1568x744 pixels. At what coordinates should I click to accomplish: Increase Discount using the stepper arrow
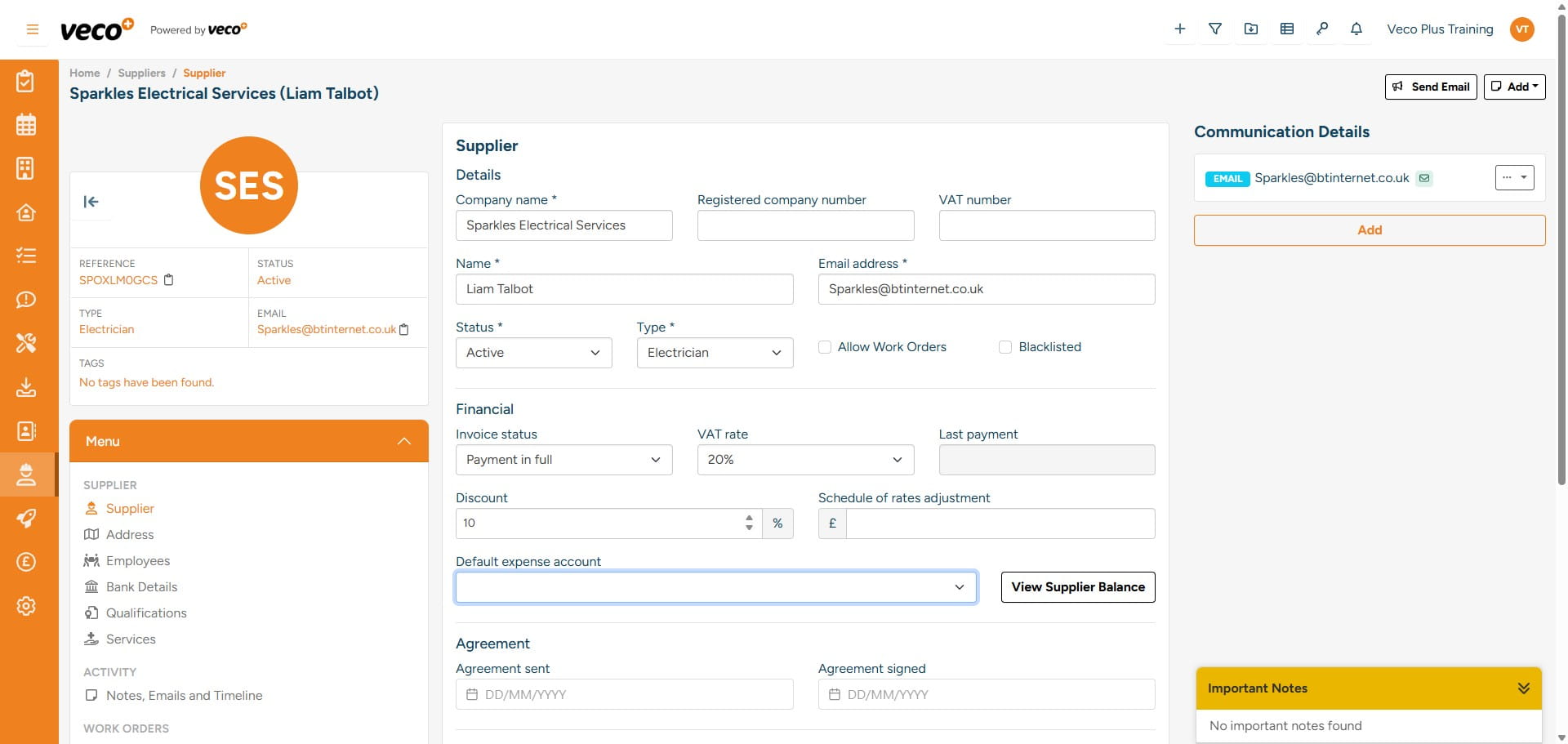pyautogui.click(x=748, y=518)
